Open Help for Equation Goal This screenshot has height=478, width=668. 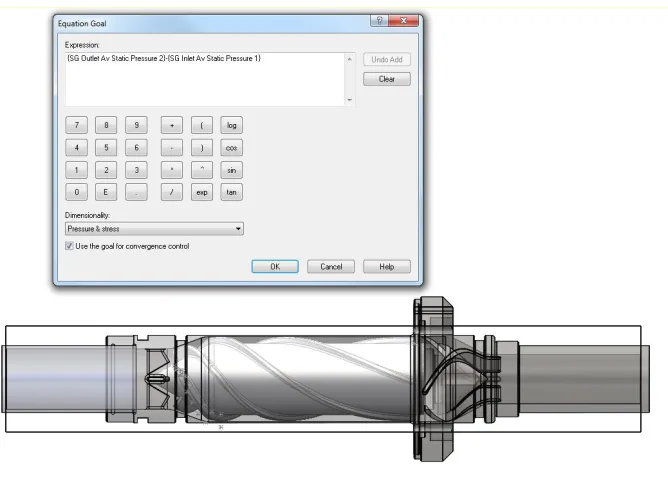coord(387,267)
